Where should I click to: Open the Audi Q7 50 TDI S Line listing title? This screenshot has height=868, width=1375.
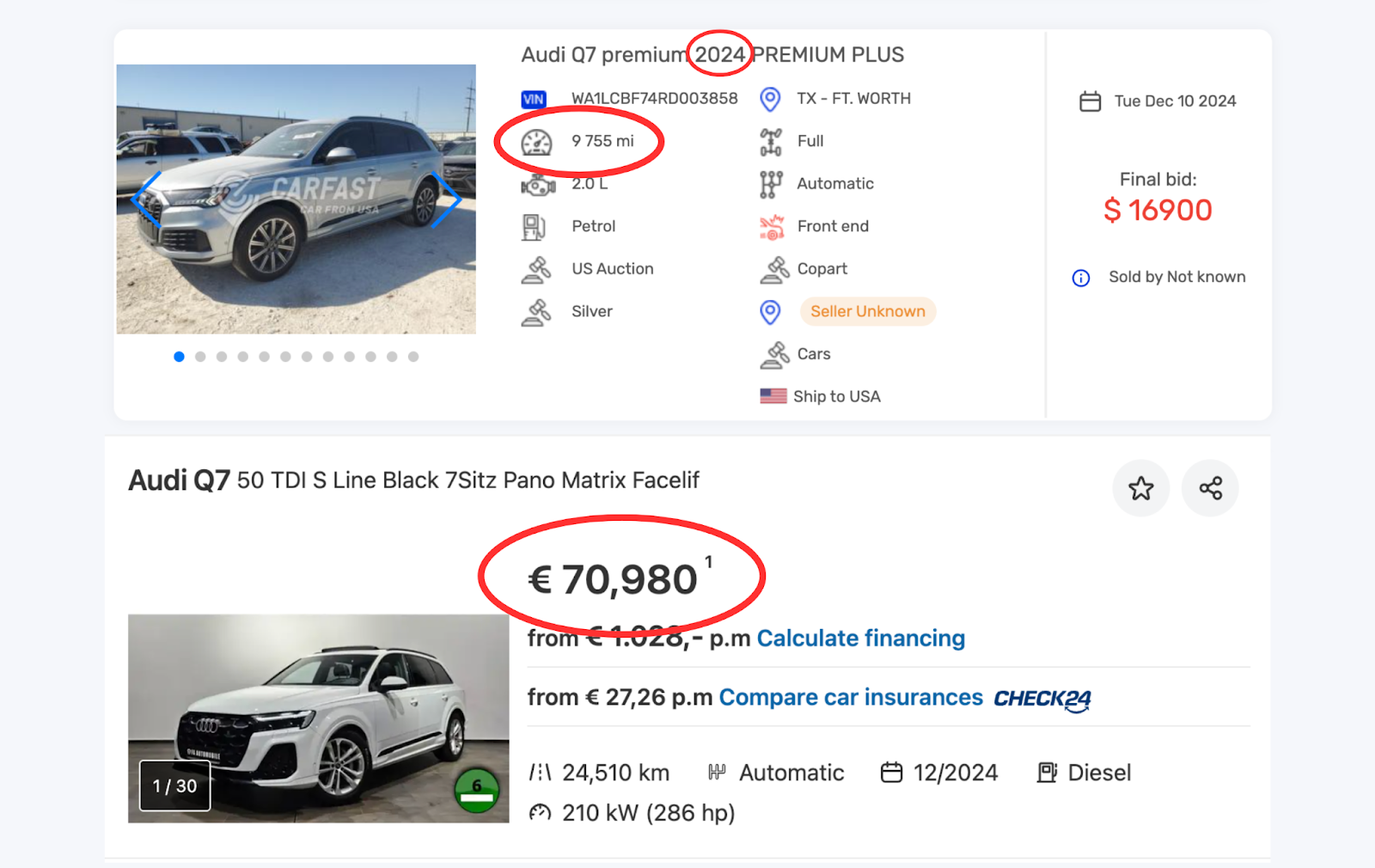[x=413, y=480]
